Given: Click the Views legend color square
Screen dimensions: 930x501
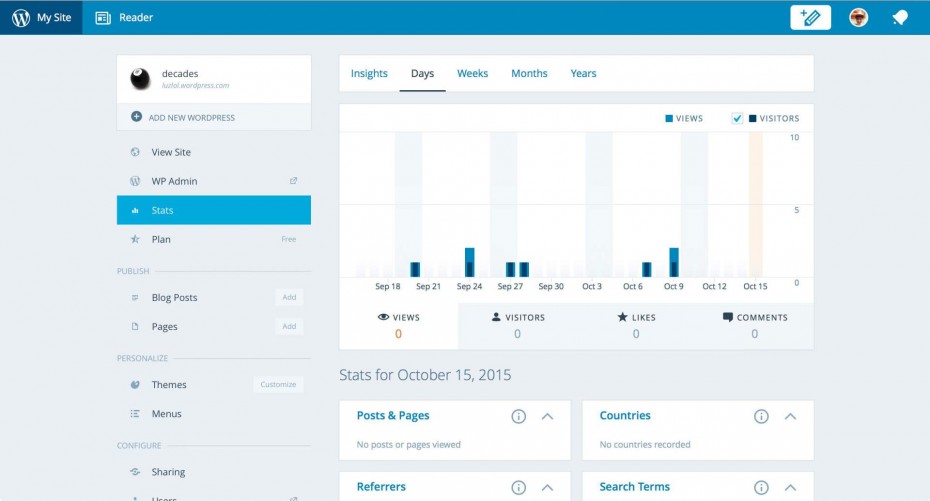Looking at the screenshot, I should [669, 119].
